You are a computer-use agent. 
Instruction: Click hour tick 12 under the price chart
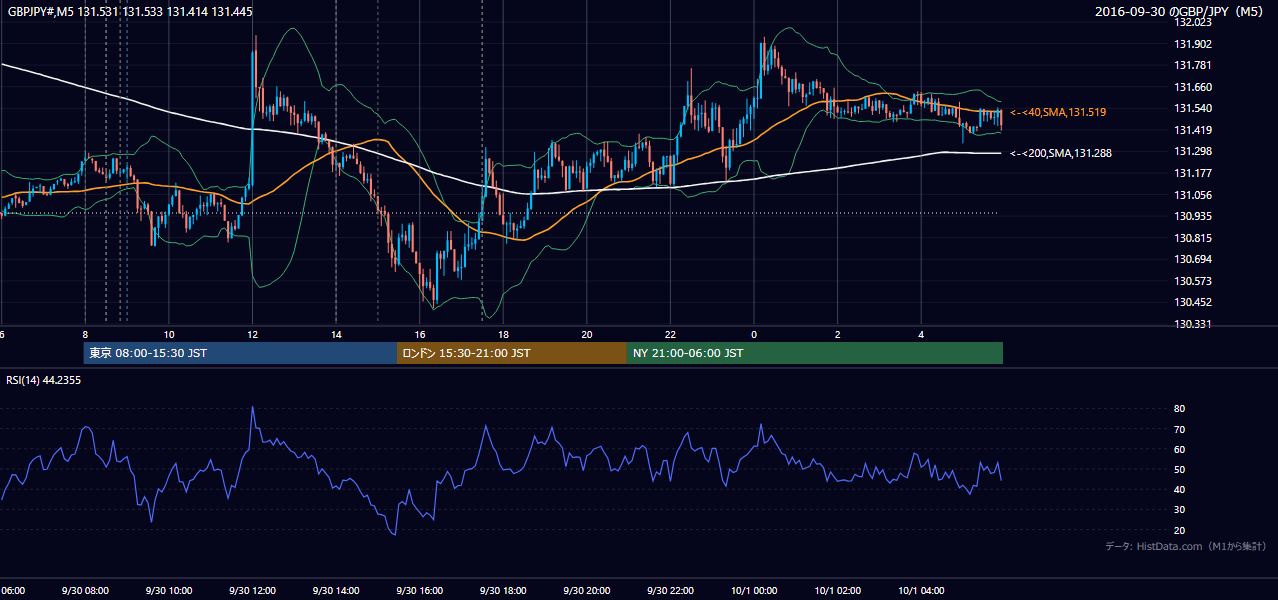(253, 334)
